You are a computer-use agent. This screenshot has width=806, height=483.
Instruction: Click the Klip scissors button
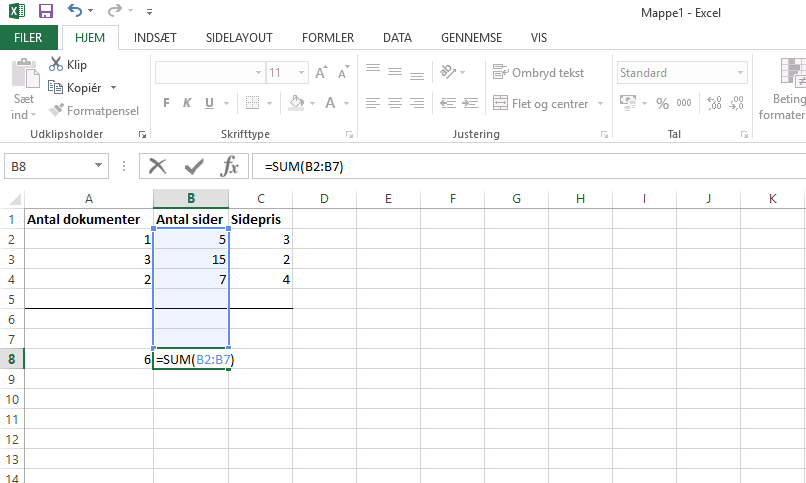coord(68,64)
